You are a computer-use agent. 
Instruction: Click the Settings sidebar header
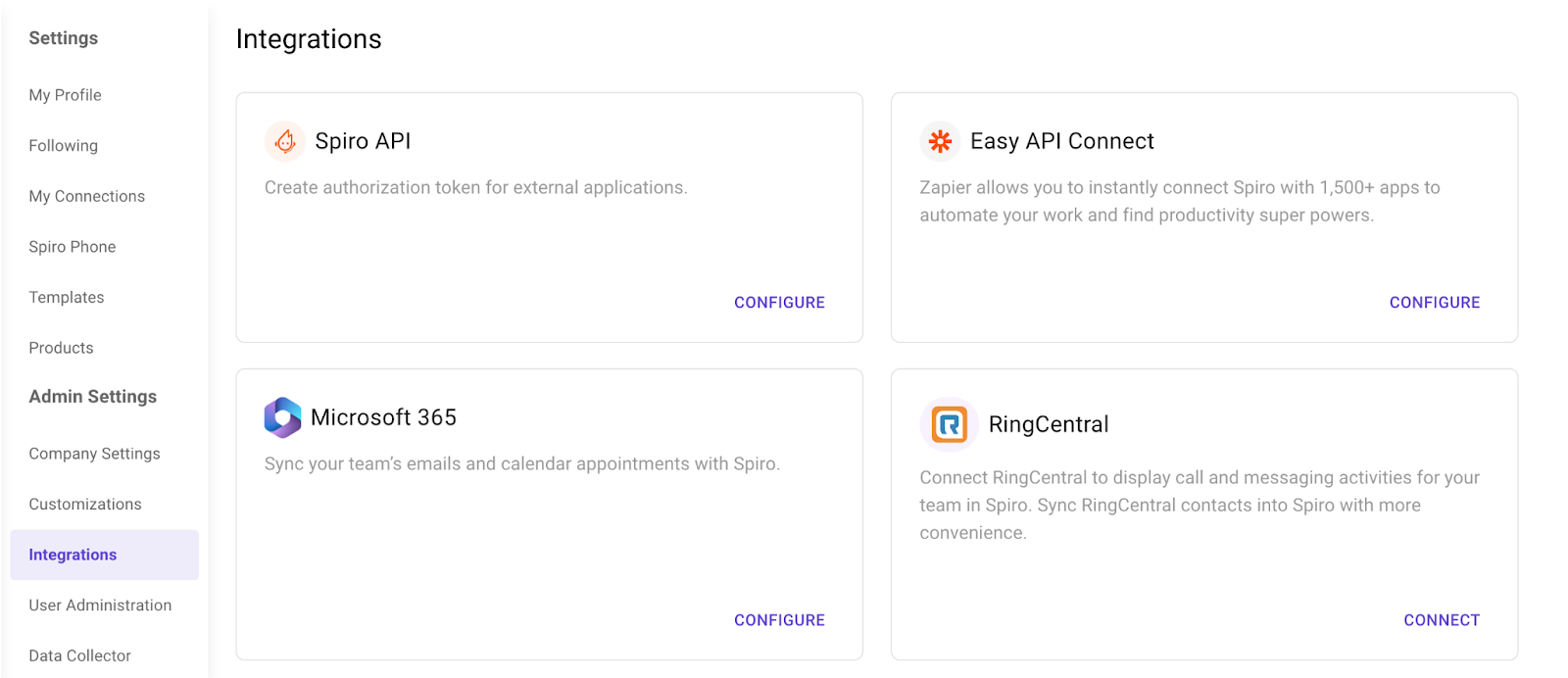[x=64, y=38]
